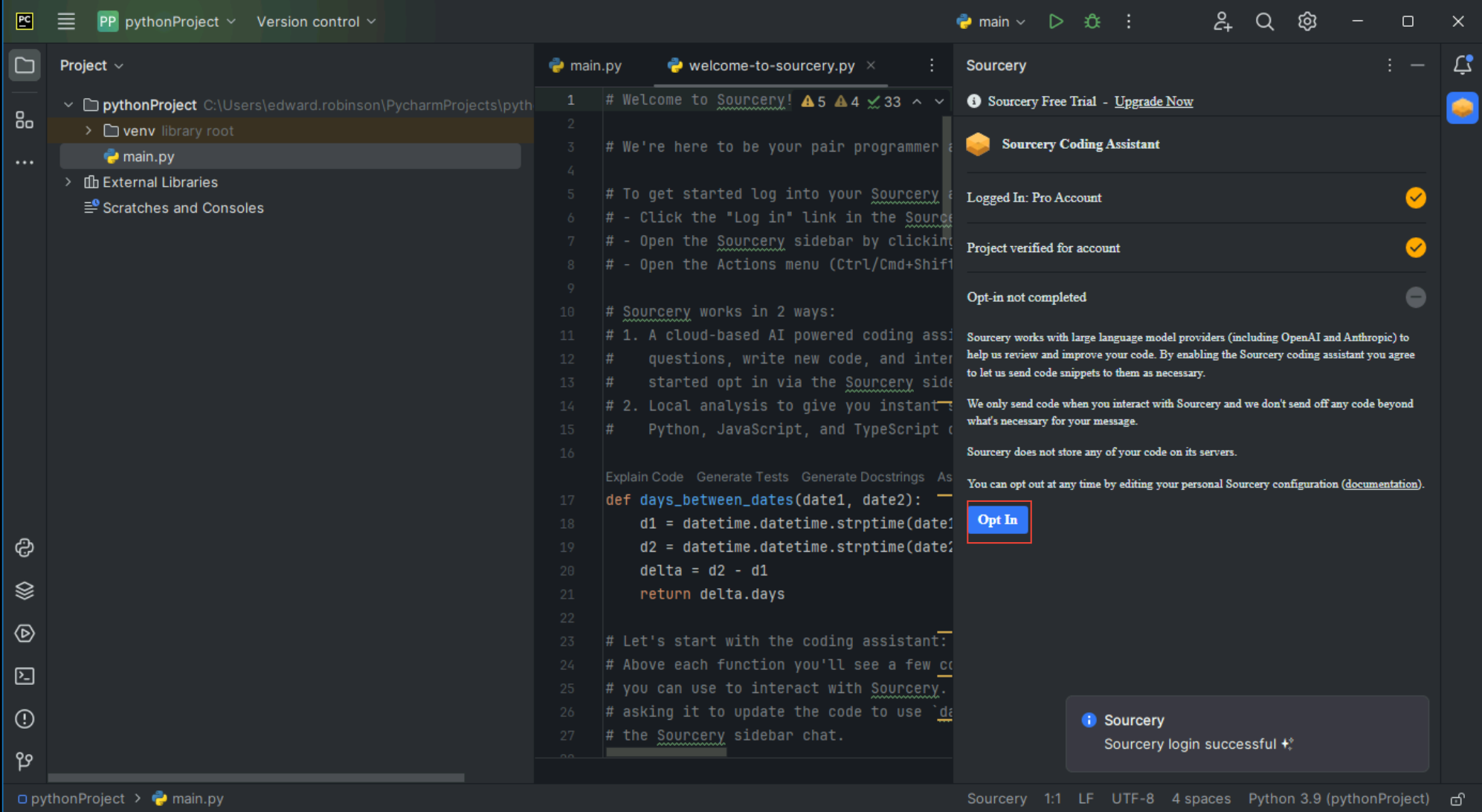Click Sourcery hexagon sidebar icon

[x=1462, y=109]
